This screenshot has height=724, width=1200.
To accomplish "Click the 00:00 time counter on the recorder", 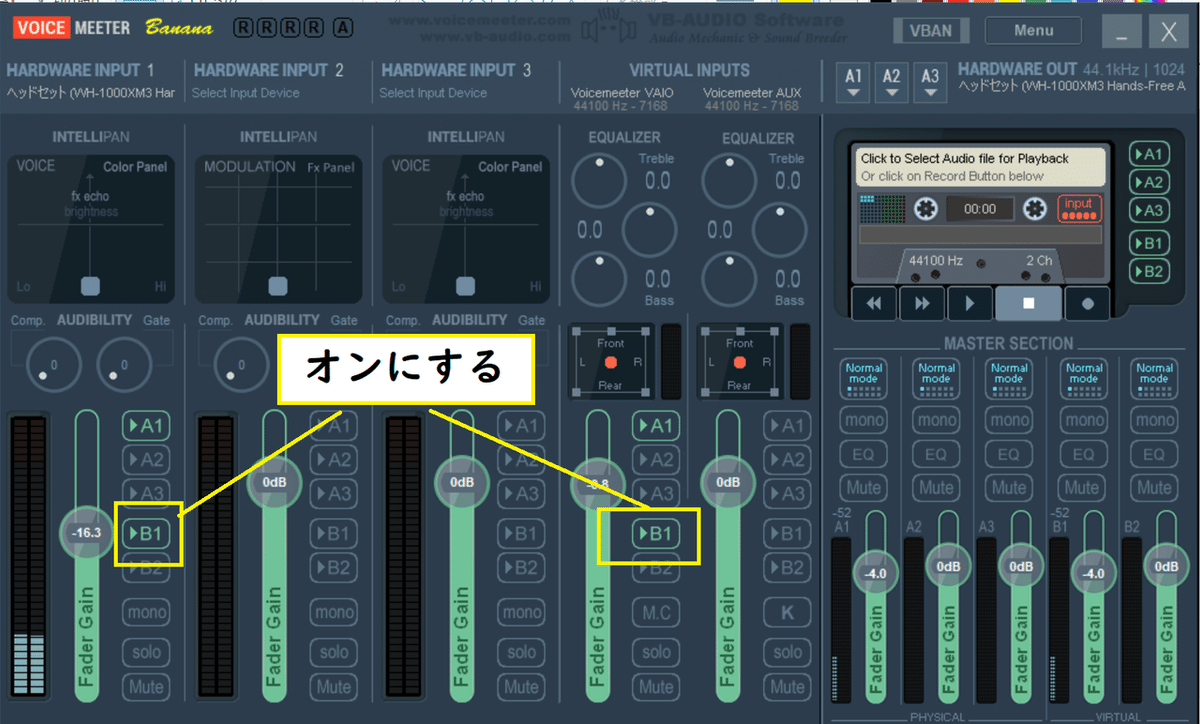I will point(980,208).
